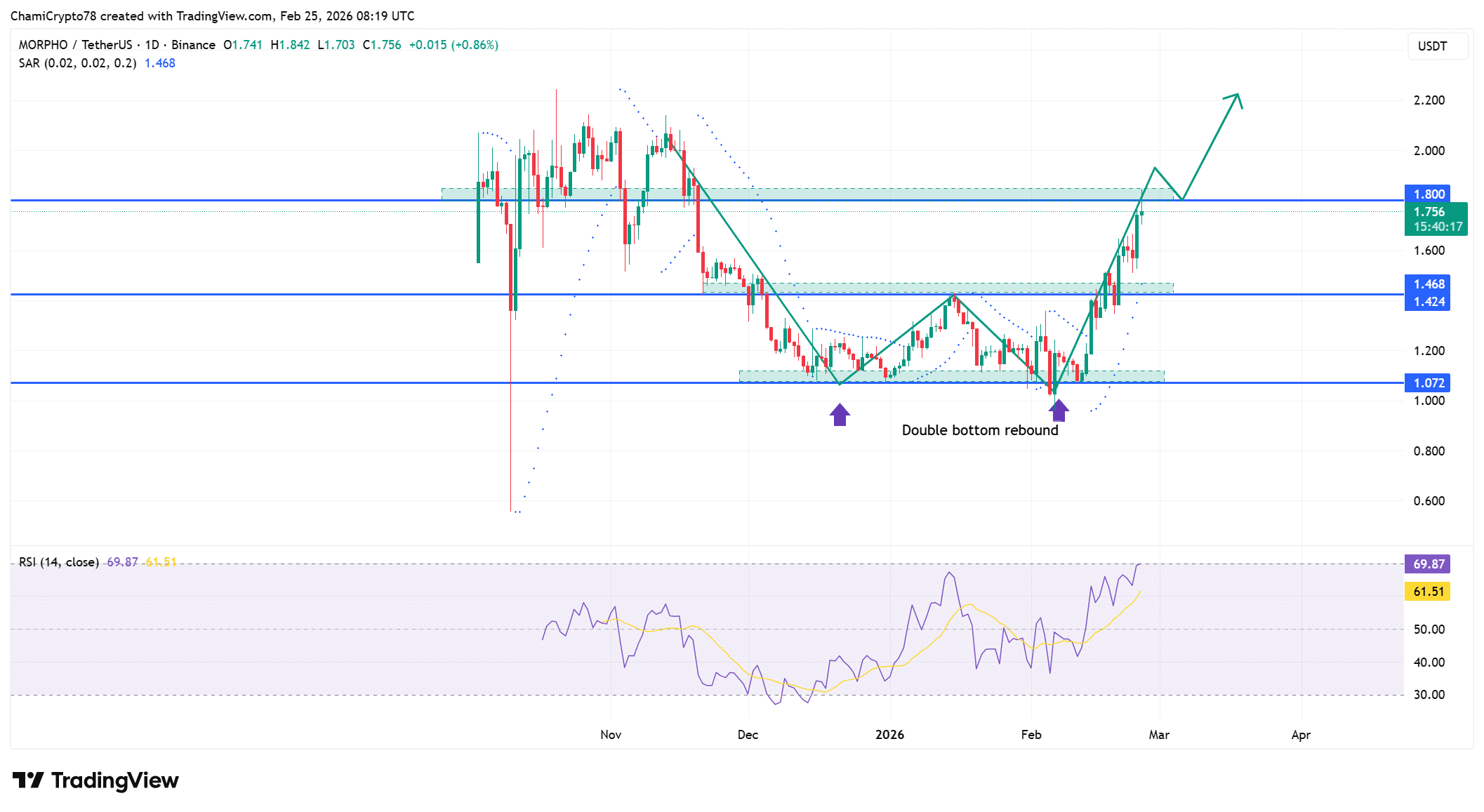The image size is (1484, 812).
Task: Click the RSI (14, close) legend
Action: point(59,562)
